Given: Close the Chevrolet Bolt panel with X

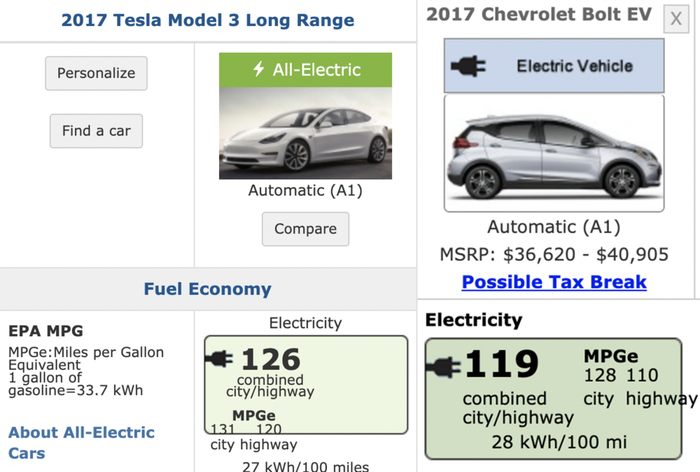Looking at the screenshot, I should coord(678,16).
